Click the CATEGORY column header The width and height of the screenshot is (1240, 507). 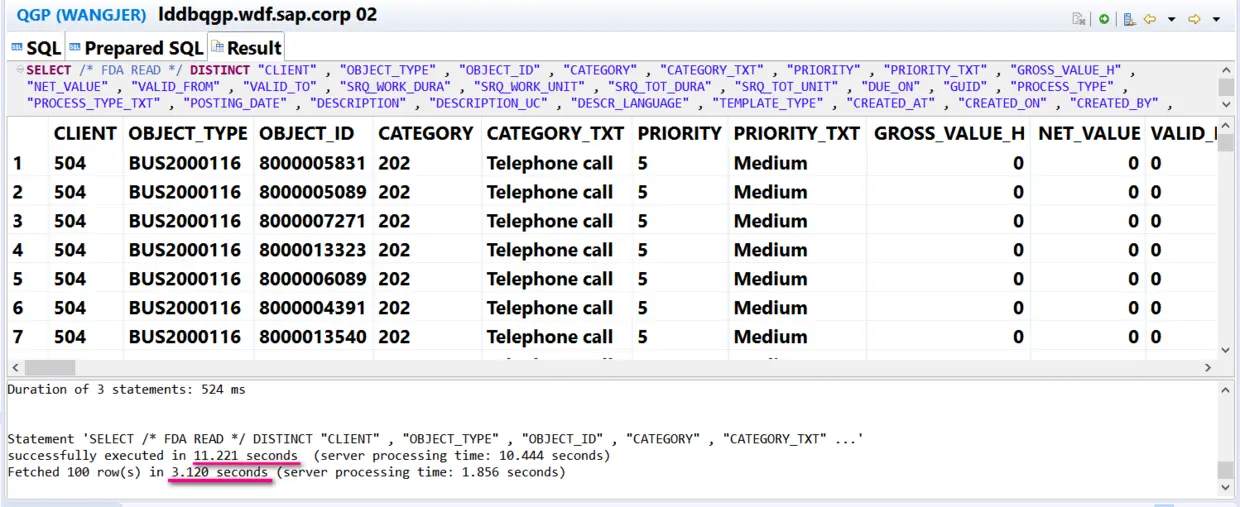pyautogui.click(x=426, y=133)
